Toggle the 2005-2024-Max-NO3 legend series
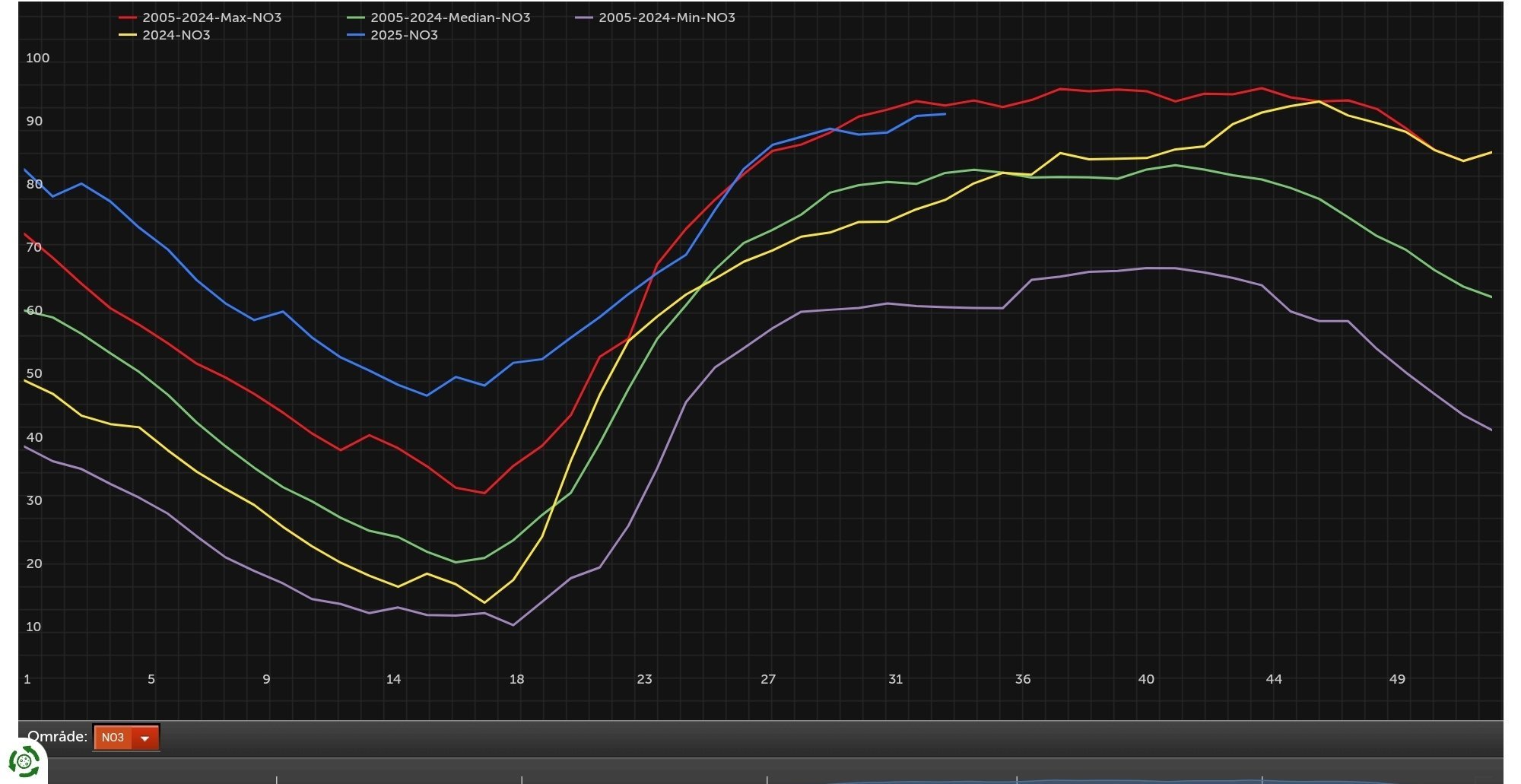1521x784 pixels. point(201,17)
